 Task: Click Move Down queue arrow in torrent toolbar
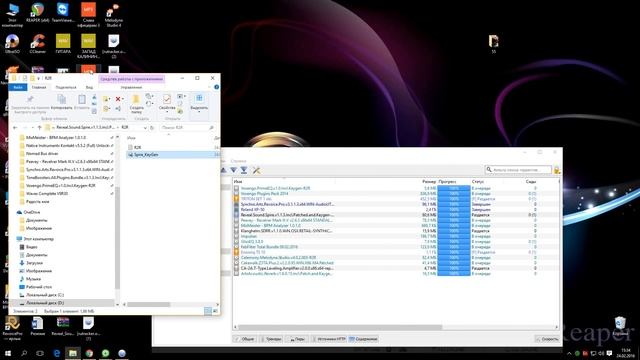(233, 170)
